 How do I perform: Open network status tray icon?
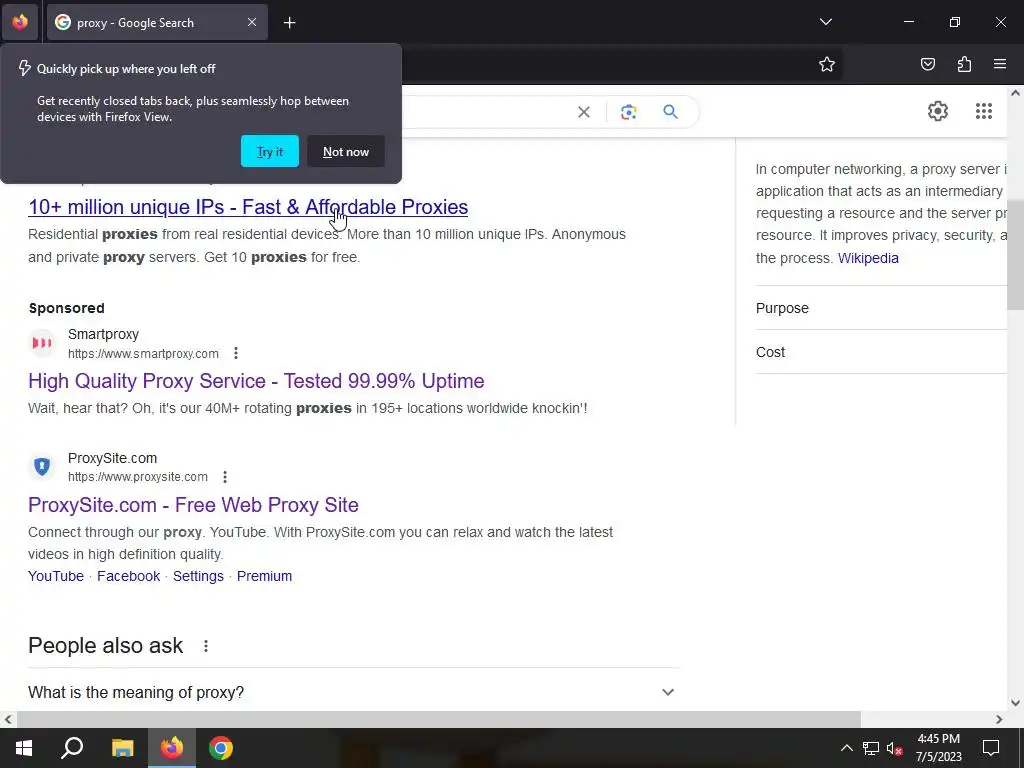point(871,748)
